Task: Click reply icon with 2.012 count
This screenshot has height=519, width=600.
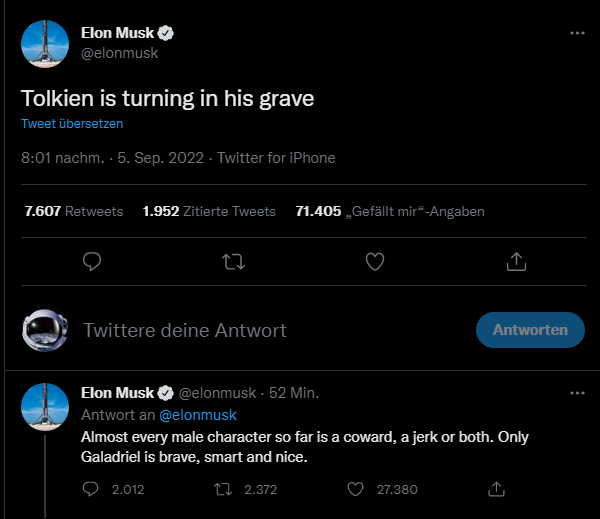Action: [91, 489]
